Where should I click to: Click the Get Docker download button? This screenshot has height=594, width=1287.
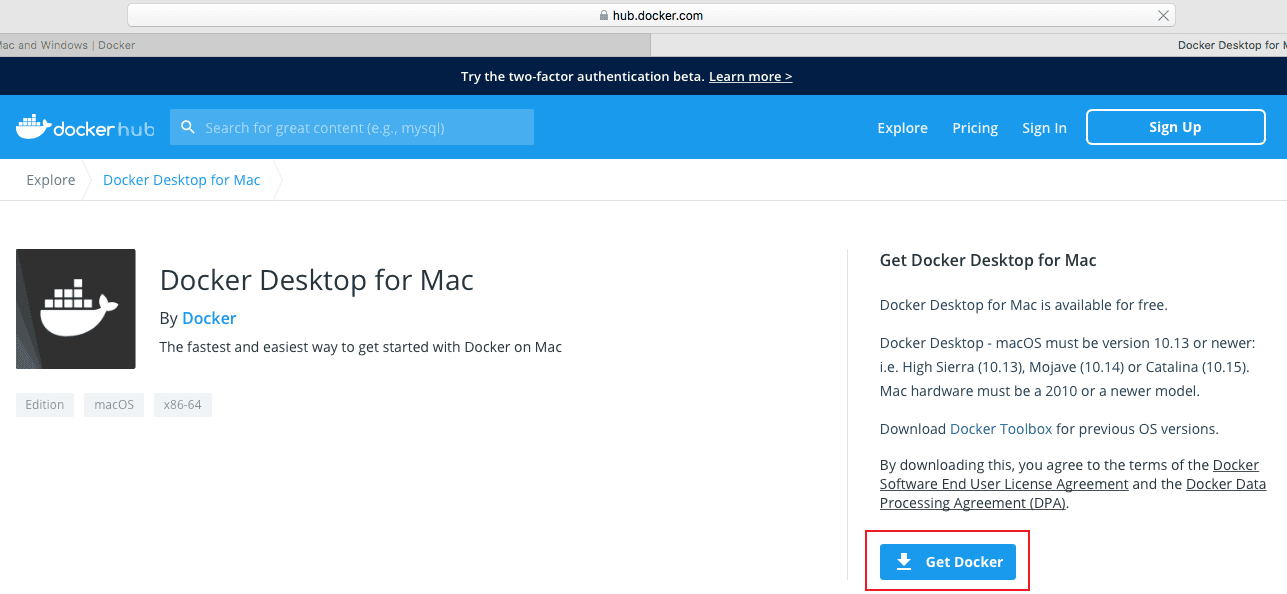(947, 562)
